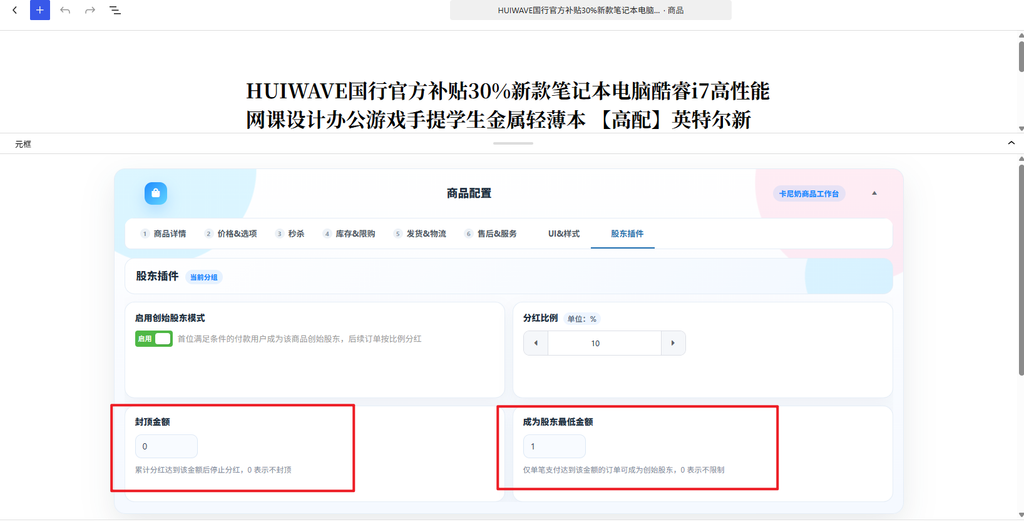Switch to the 秒杀 tab
Image resolution: width=1024 pixels, height=524 pixels.
click(x=290, y=234)
